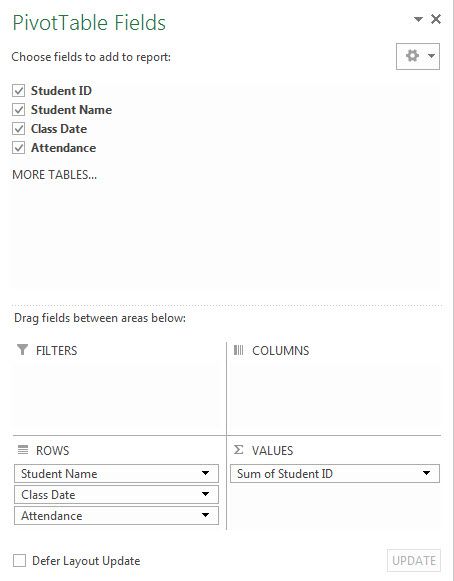
Task: Toggle the Attendance field checkbox
Action: click(19, 148)
